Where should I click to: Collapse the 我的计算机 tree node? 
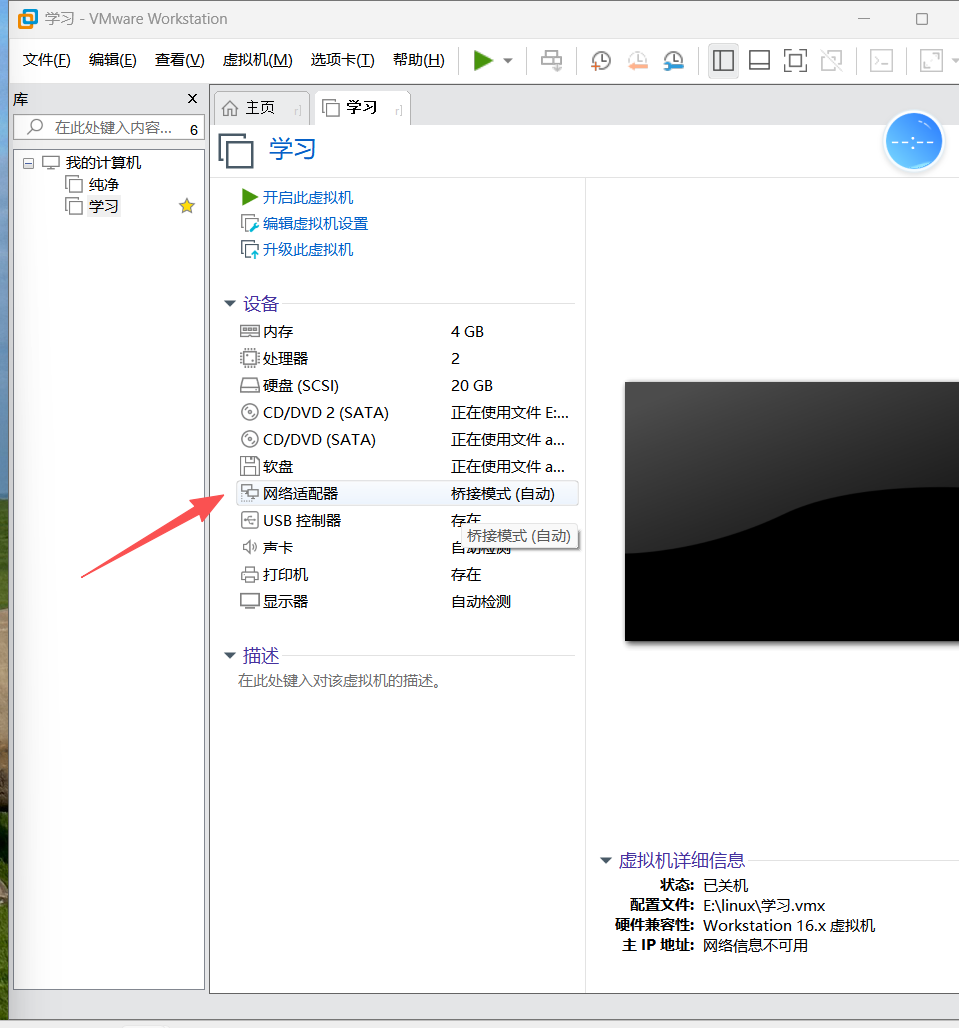pos(28,163)
